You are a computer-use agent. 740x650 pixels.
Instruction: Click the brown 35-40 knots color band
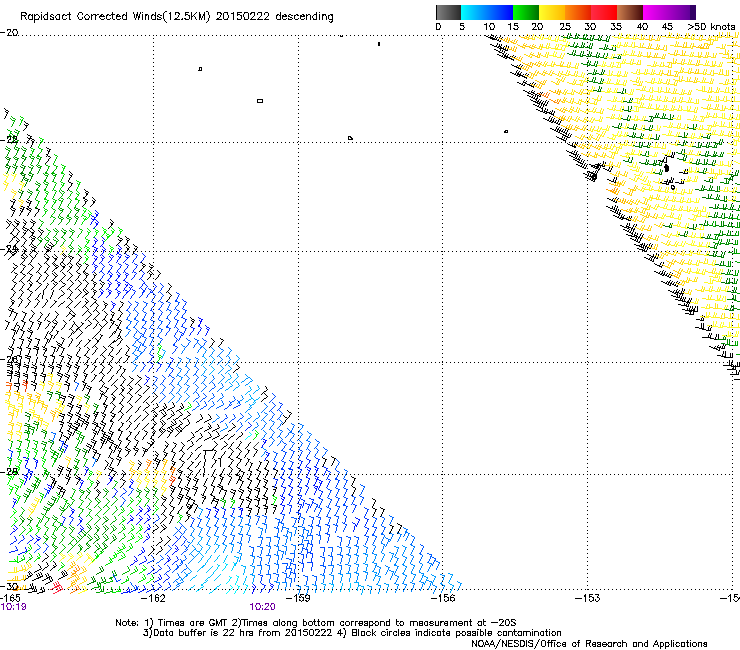(x=630, y=12)
